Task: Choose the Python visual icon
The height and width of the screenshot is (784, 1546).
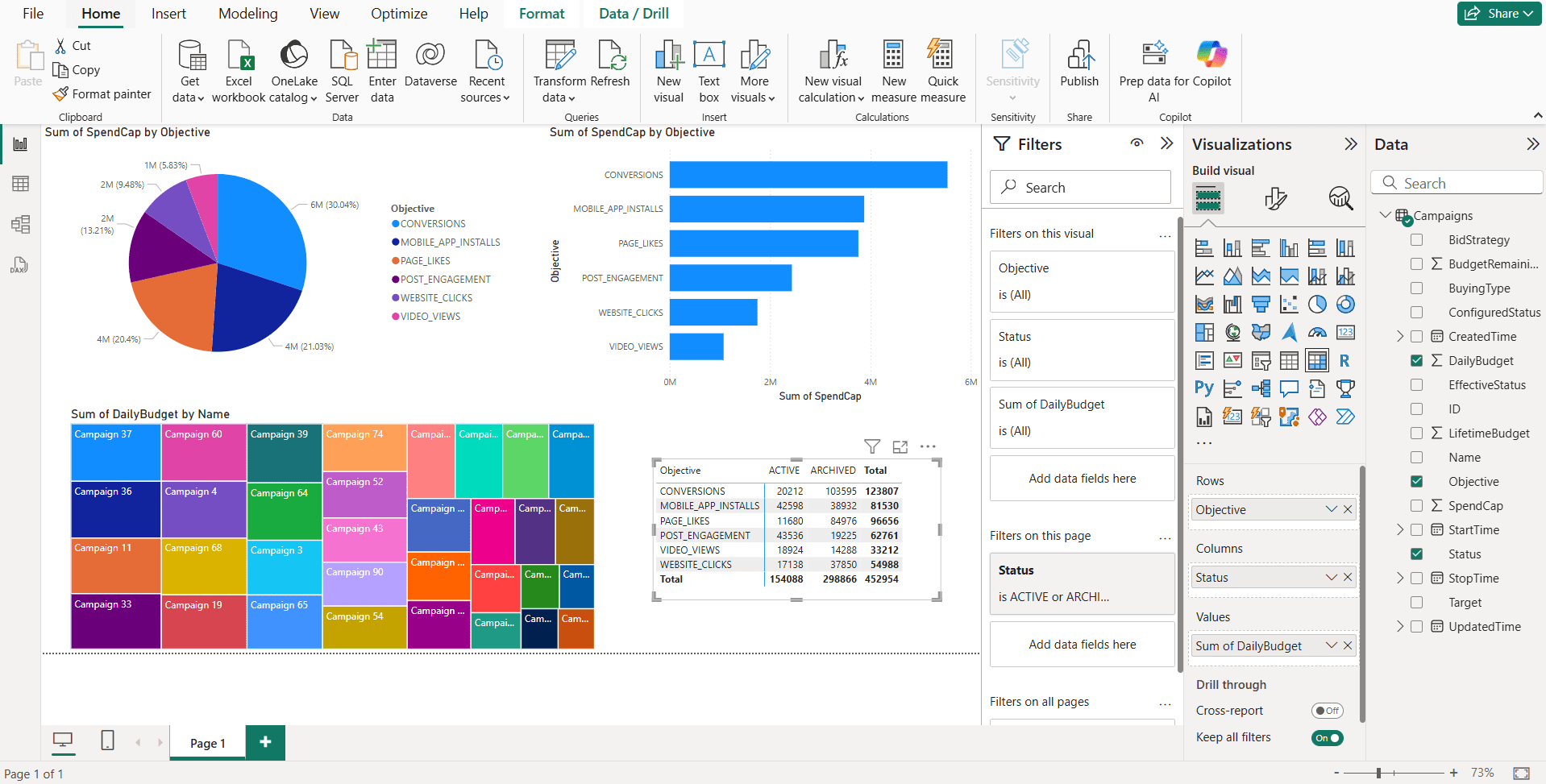Action: click(x=1203, y=388)
